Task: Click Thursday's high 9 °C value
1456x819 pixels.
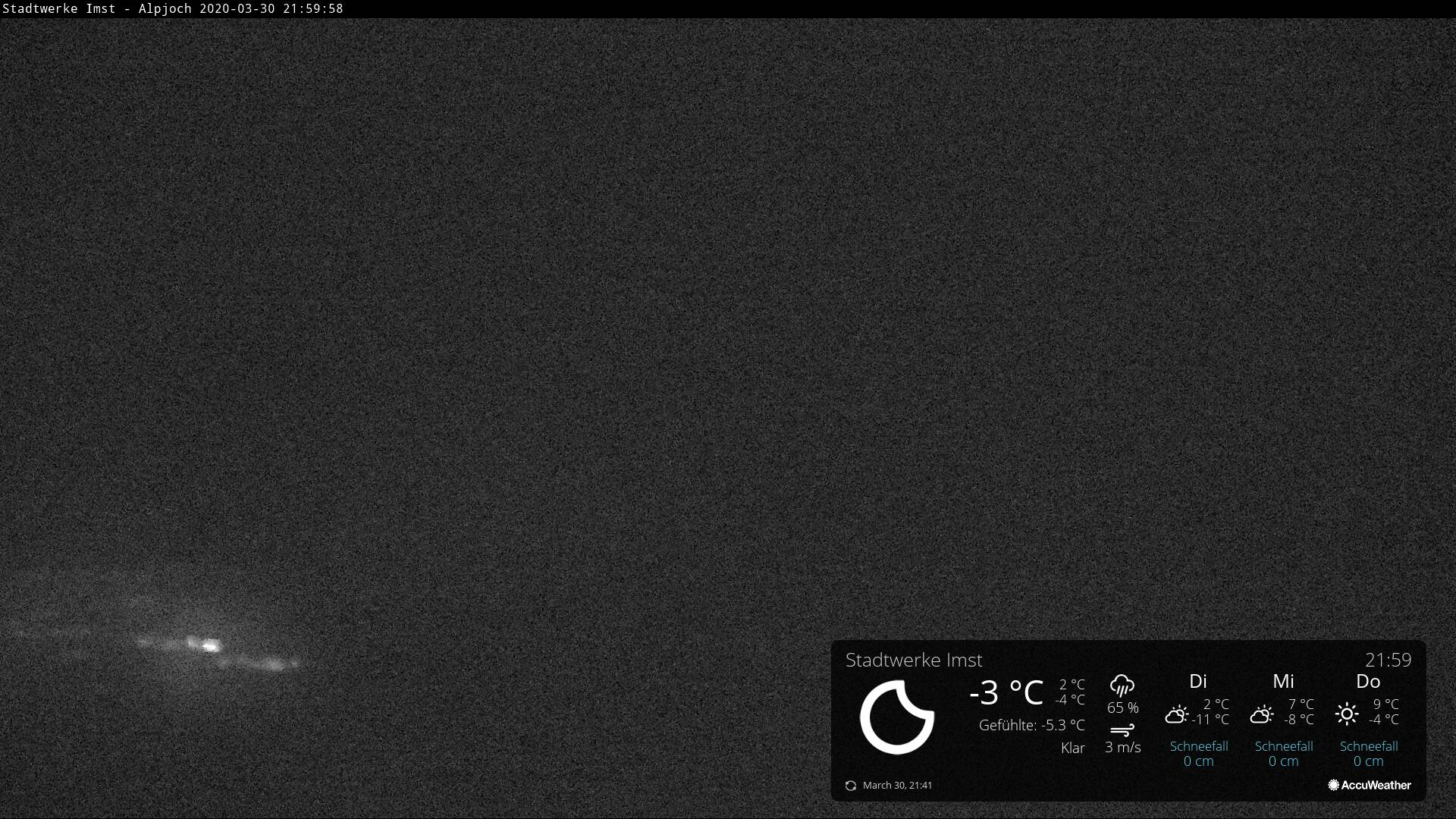Action: [x=1385, y=704]
